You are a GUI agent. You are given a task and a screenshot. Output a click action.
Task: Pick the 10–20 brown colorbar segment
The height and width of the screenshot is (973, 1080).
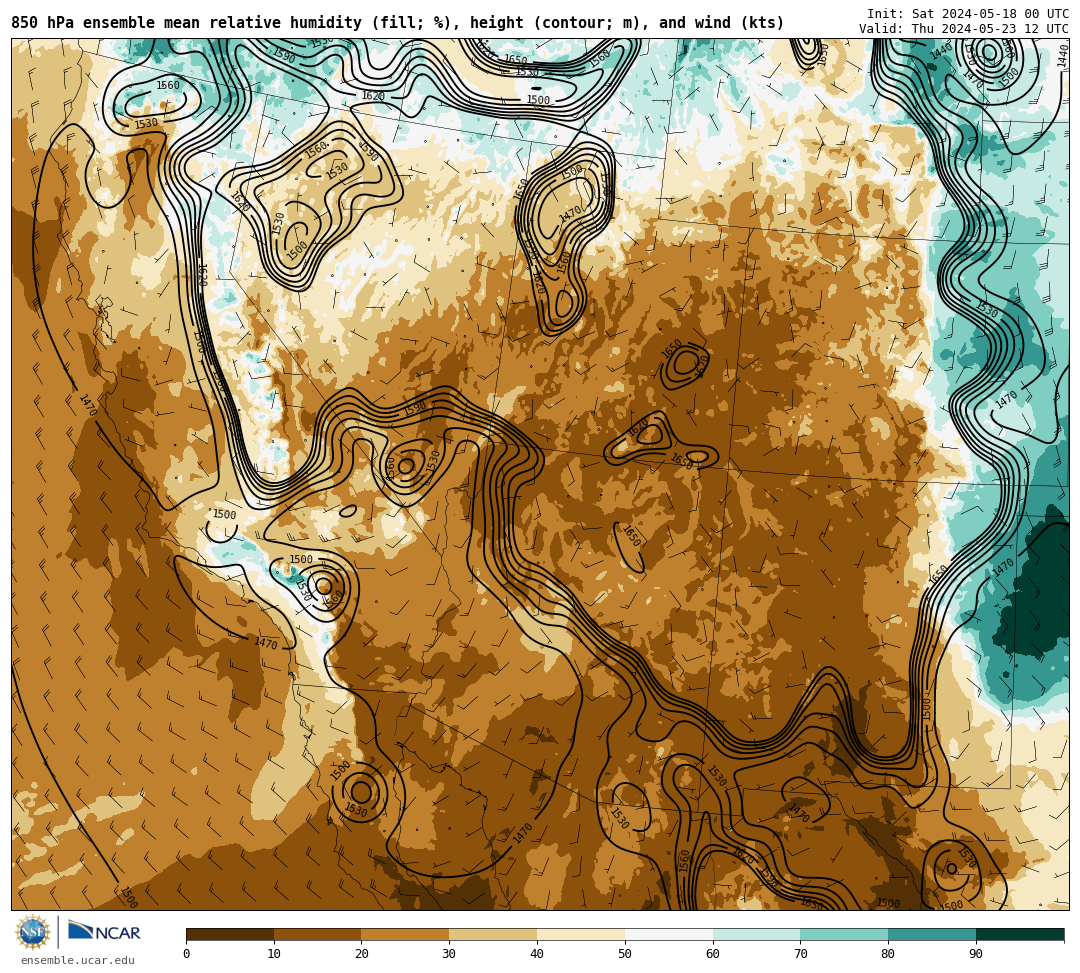tap(318, 934)
